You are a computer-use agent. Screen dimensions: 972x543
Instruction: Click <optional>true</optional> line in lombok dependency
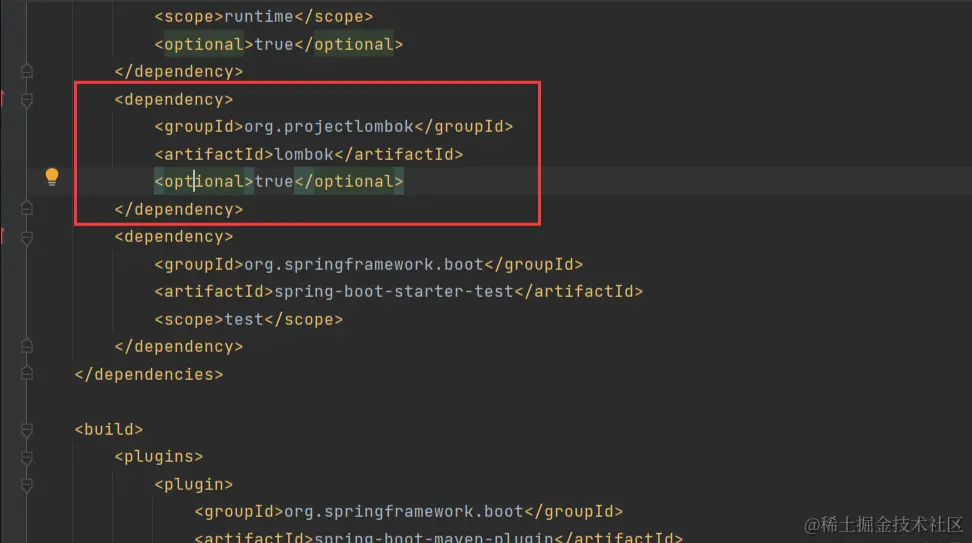click(x=278, y=182)
